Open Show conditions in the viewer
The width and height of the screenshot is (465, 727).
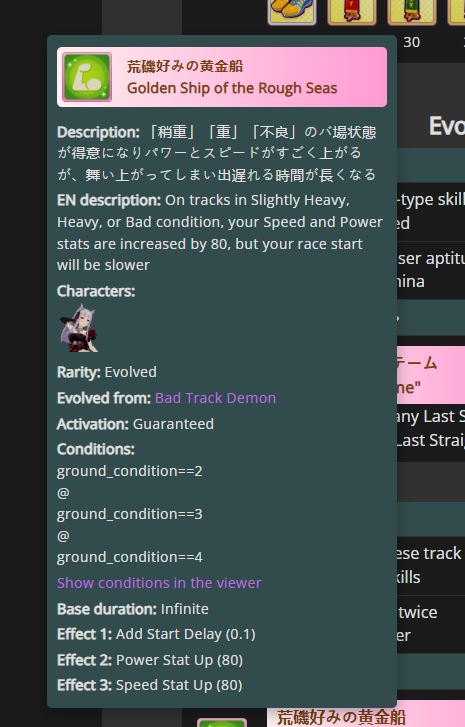159,583
